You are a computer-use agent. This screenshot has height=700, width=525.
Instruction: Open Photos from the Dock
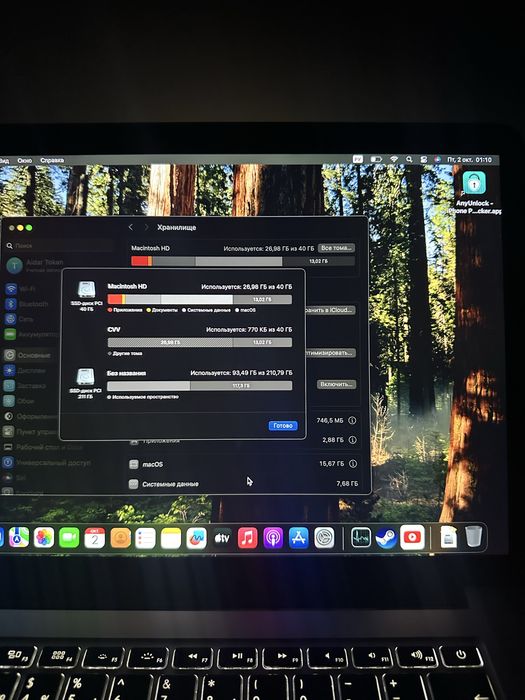tap(44, 538)
